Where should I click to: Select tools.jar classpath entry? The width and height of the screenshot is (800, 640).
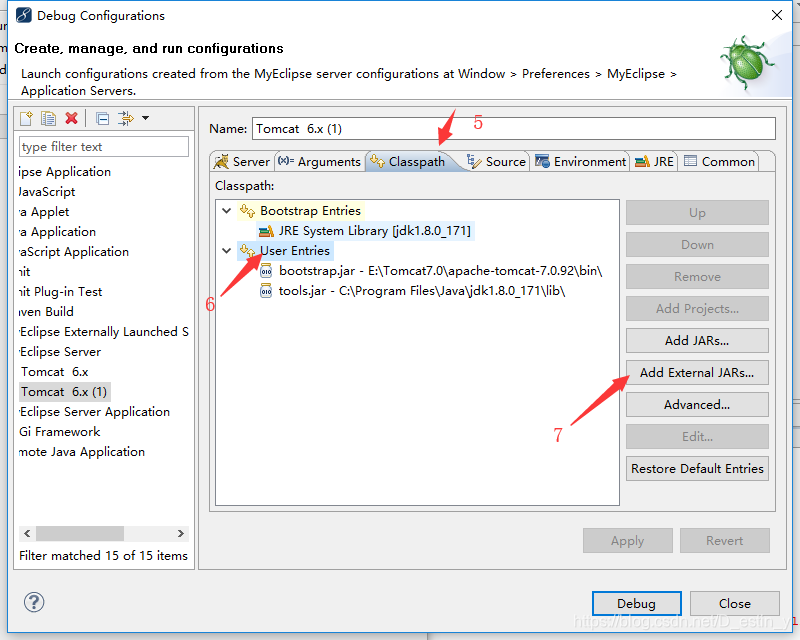[x=422, y=291]
